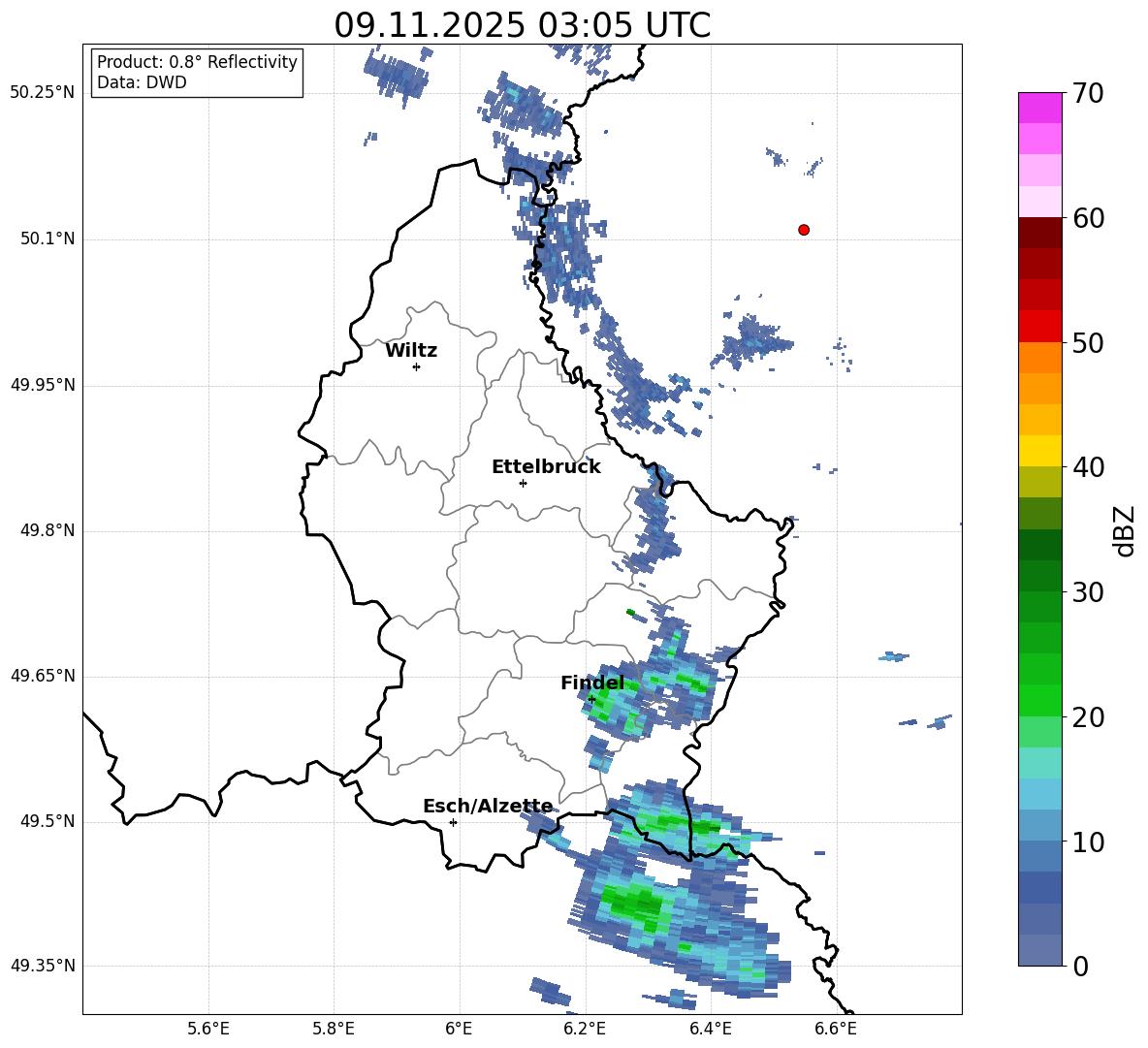
Task: Click the 60 value on the colorbar
Action: 1088,218
